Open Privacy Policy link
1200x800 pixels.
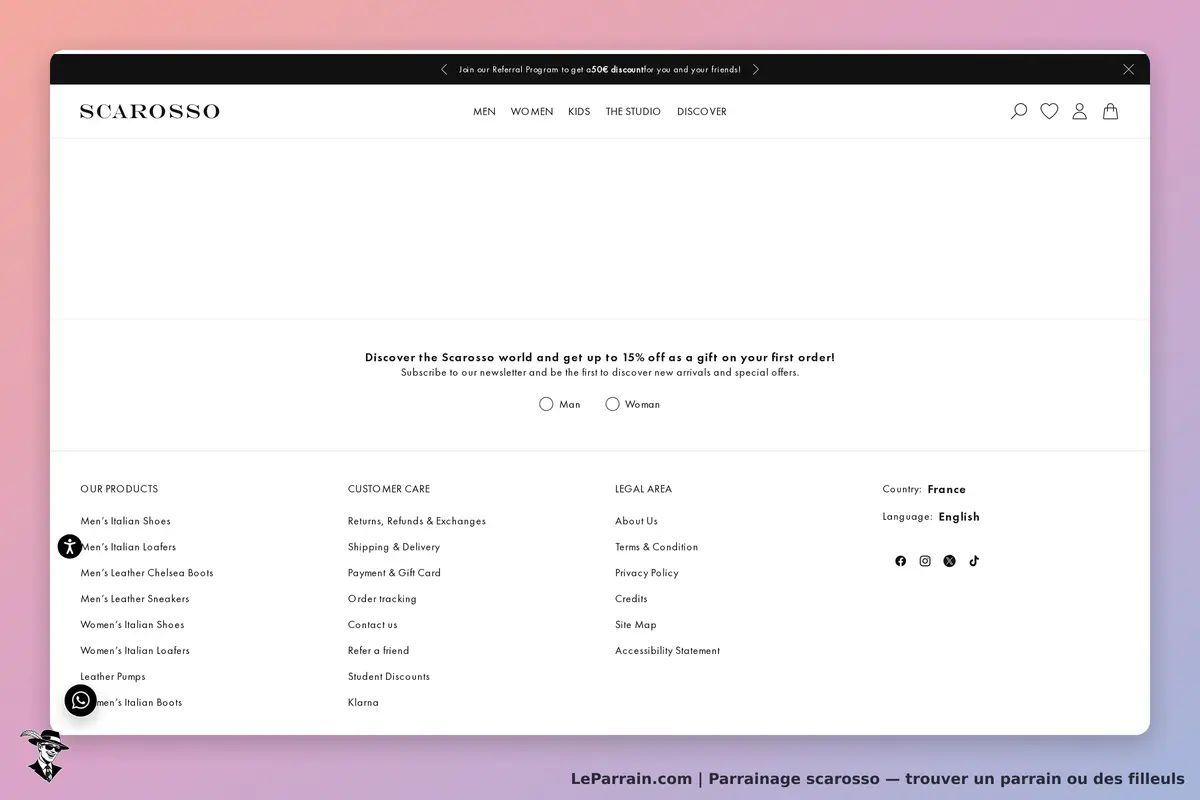pos(647,573)
